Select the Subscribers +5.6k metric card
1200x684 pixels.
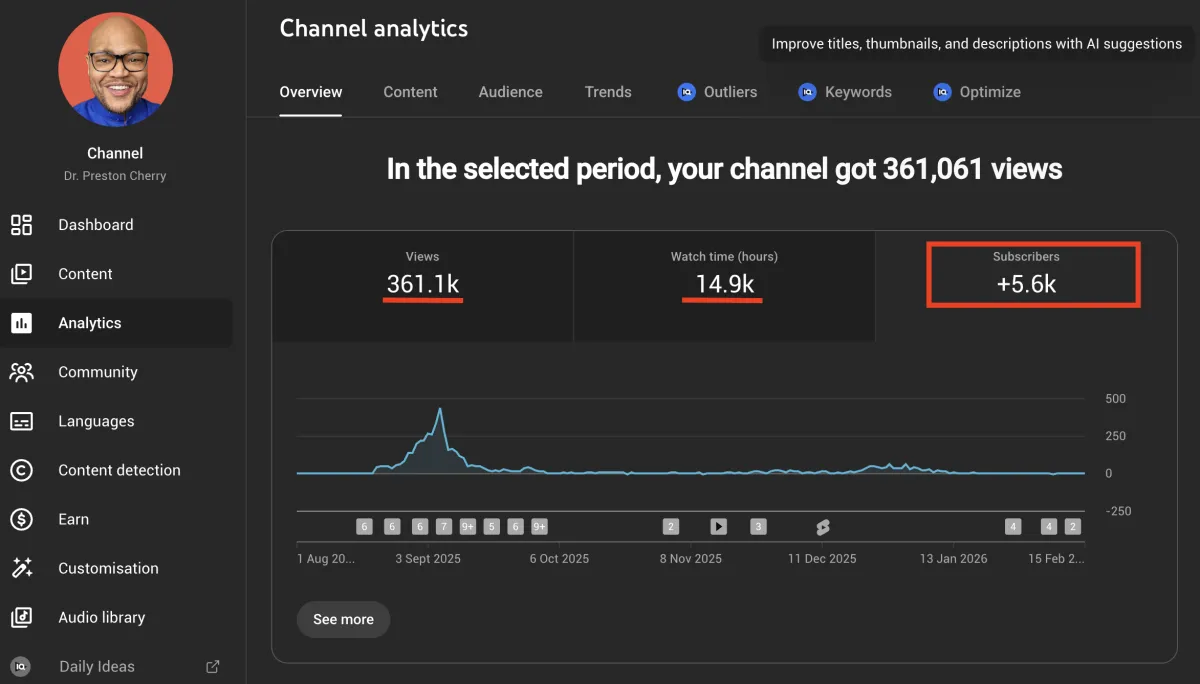(x=1026, y=287)
